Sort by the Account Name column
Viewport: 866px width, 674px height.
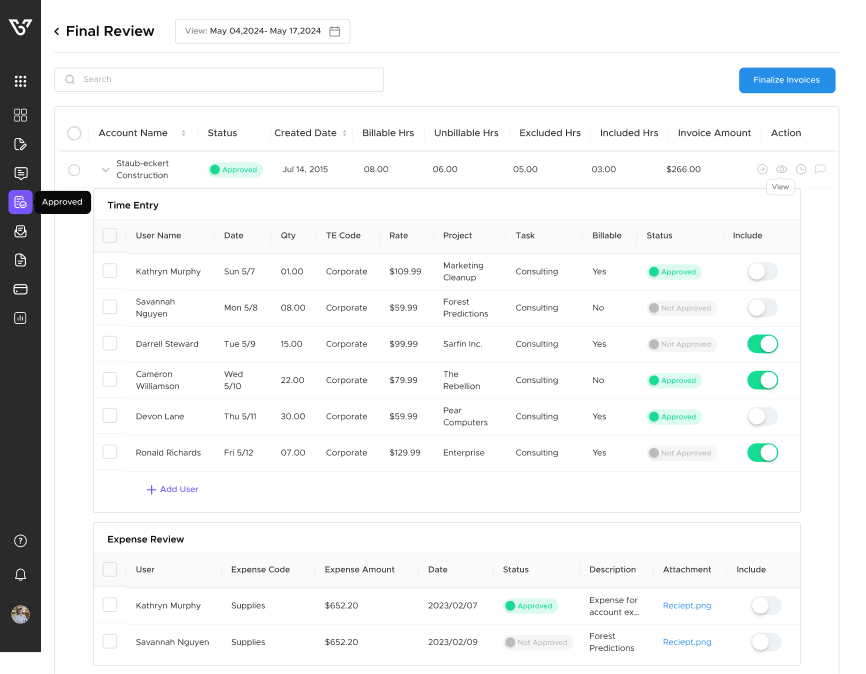click(183, 133)
